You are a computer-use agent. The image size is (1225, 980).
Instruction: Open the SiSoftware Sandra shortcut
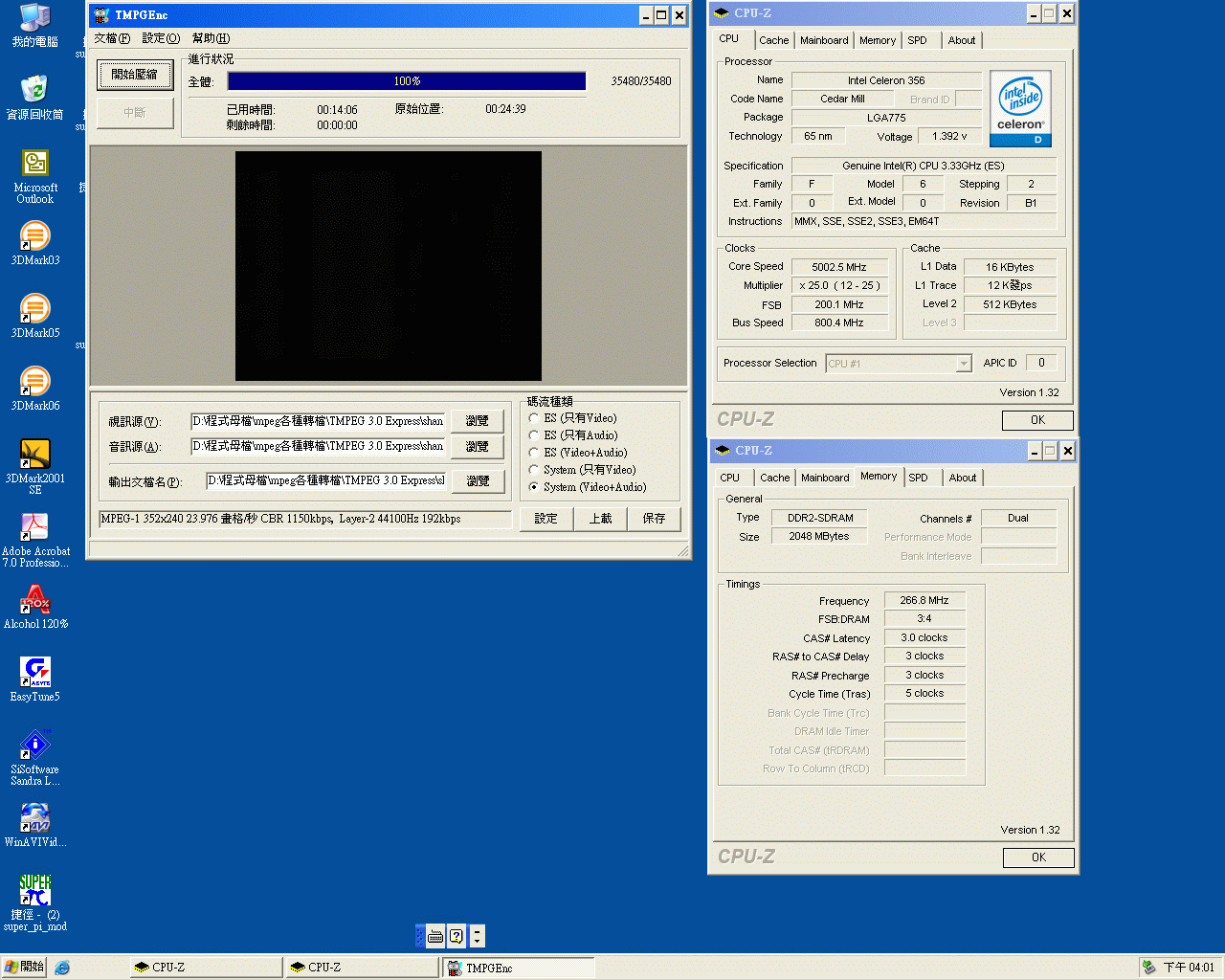tap(35, 757)
